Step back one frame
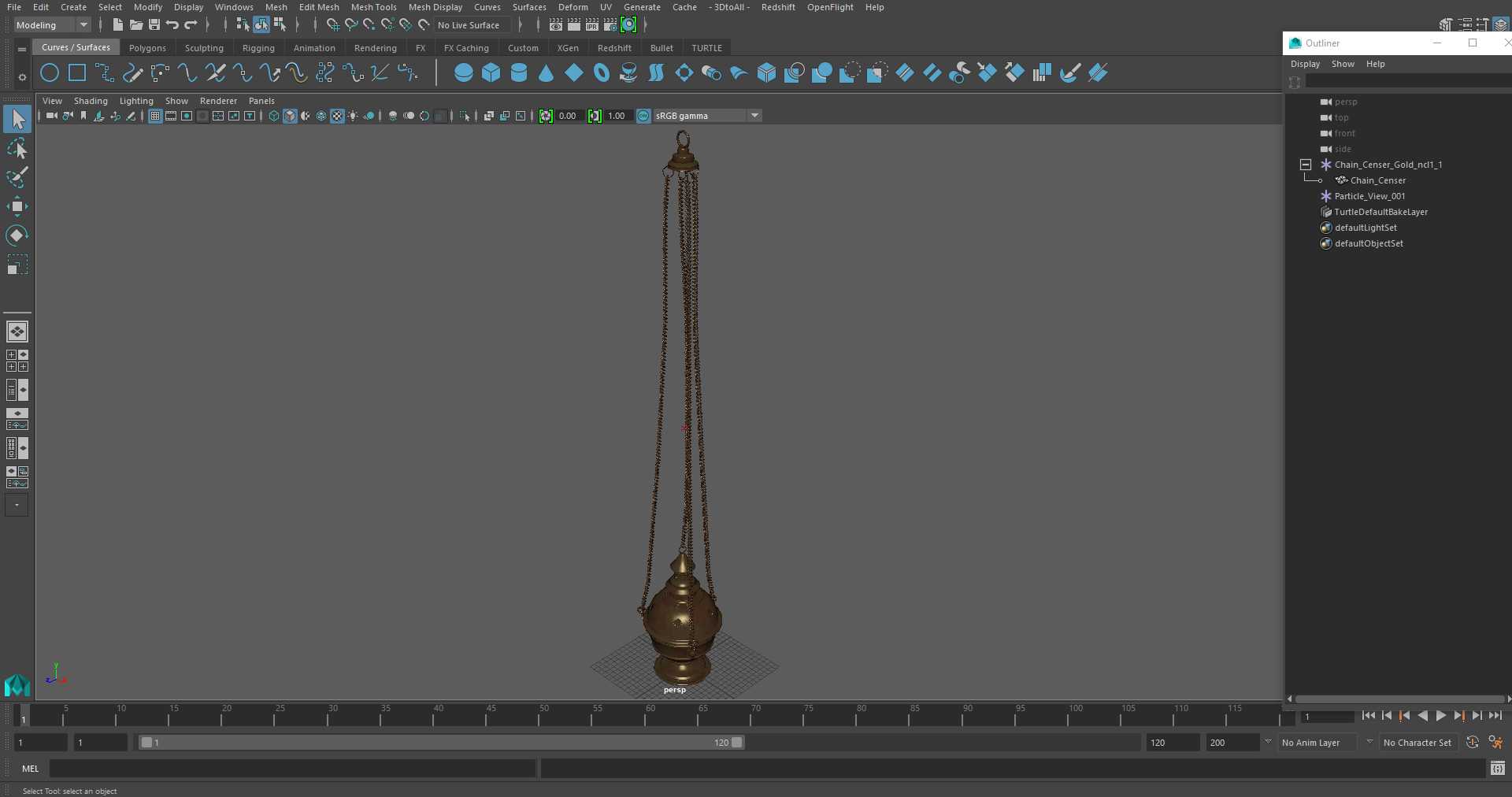The width and height of the screenshot is (1512, 797). [x=1387, y=716]
